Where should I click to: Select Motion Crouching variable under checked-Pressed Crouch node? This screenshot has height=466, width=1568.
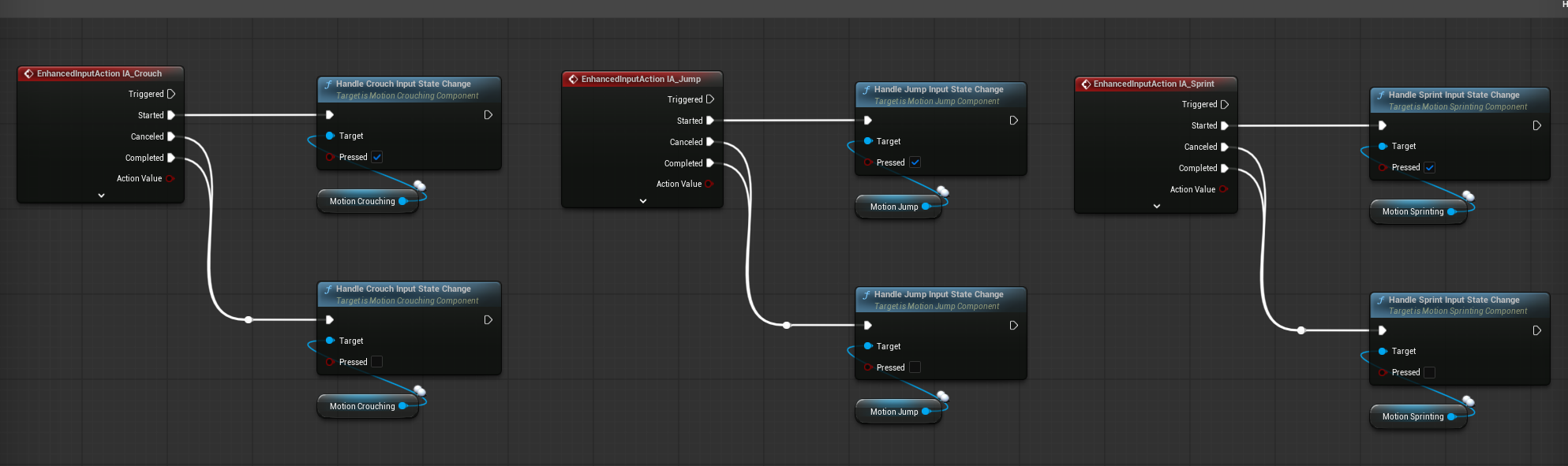coord(368,201)
